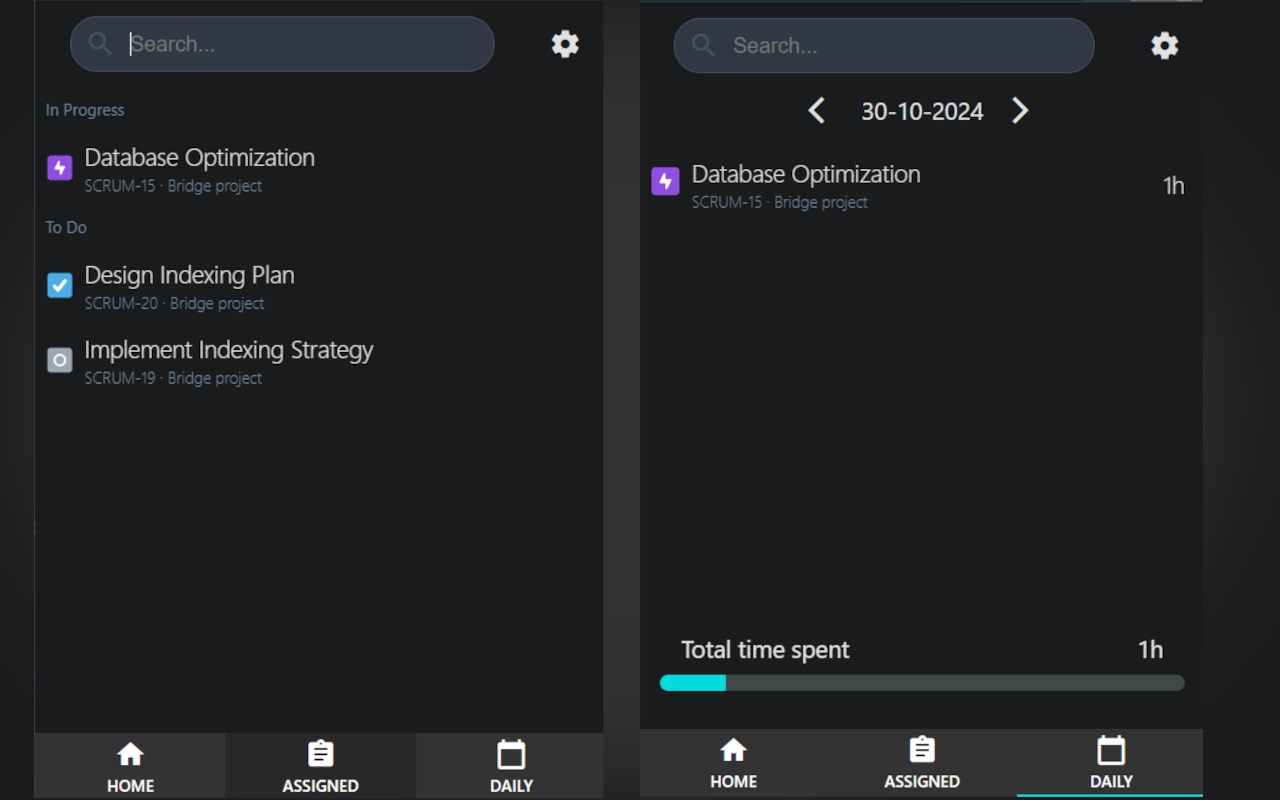Switch to Assigned tab in left panel
The width and height of the screenshot is (1280, 800).
pos(320,767)
